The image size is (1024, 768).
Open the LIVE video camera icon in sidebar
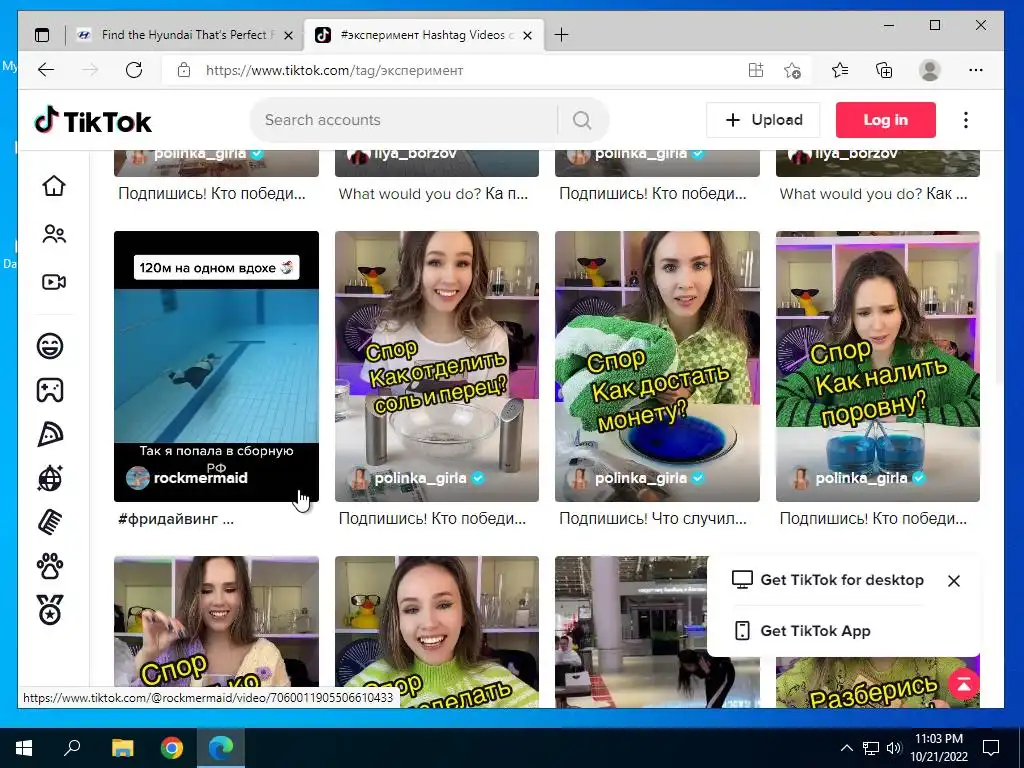point(54,282)
